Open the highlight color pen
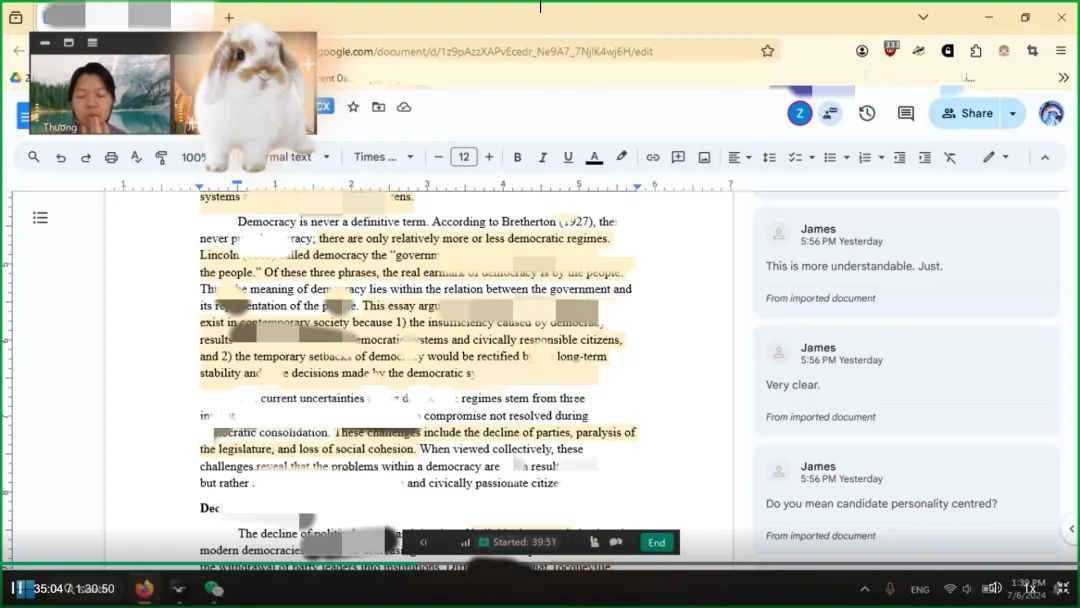 pos(621,157)
